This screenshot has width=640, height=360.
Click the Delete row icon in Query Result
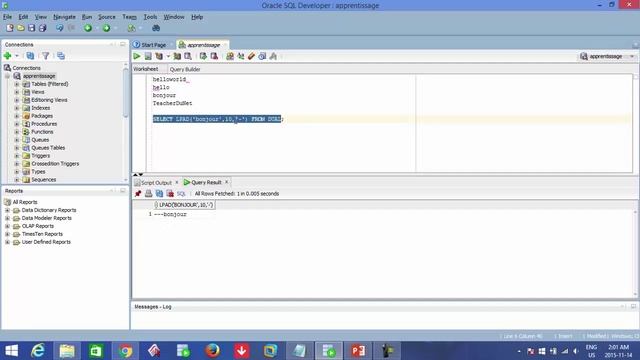pos(170,193)
